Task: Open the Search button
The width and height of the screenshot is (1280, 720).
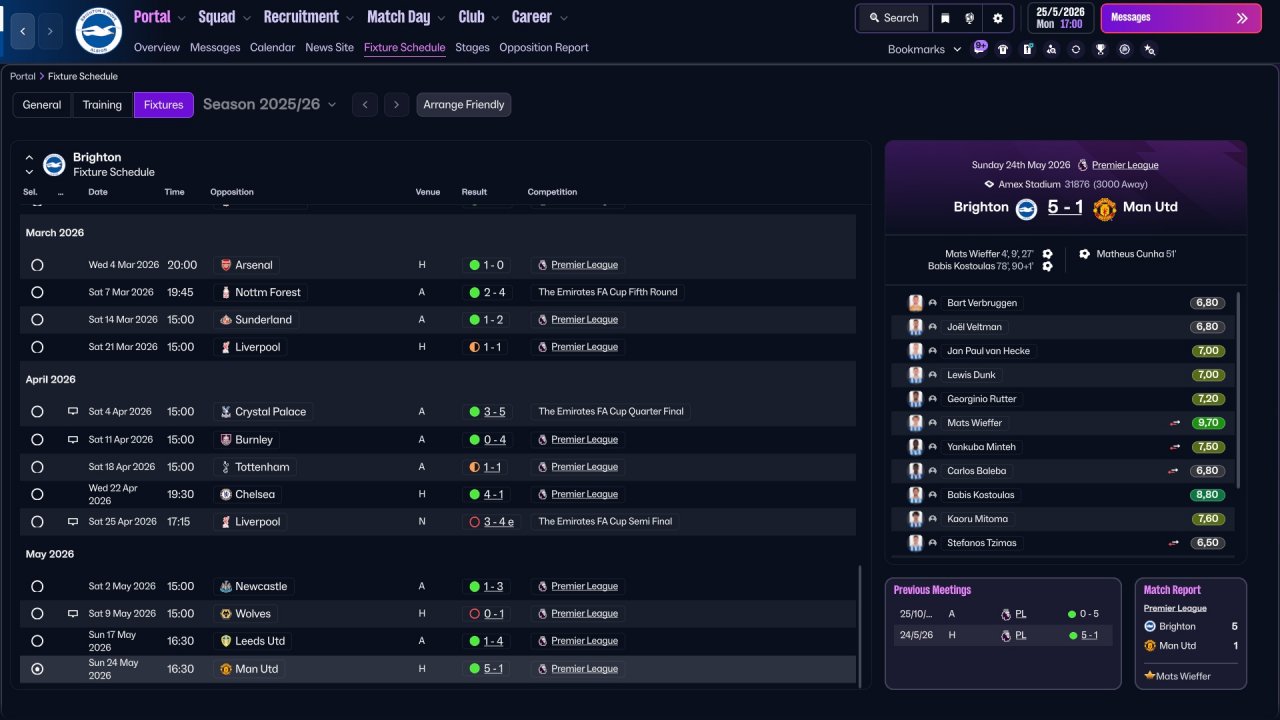Action: [893, 18]
